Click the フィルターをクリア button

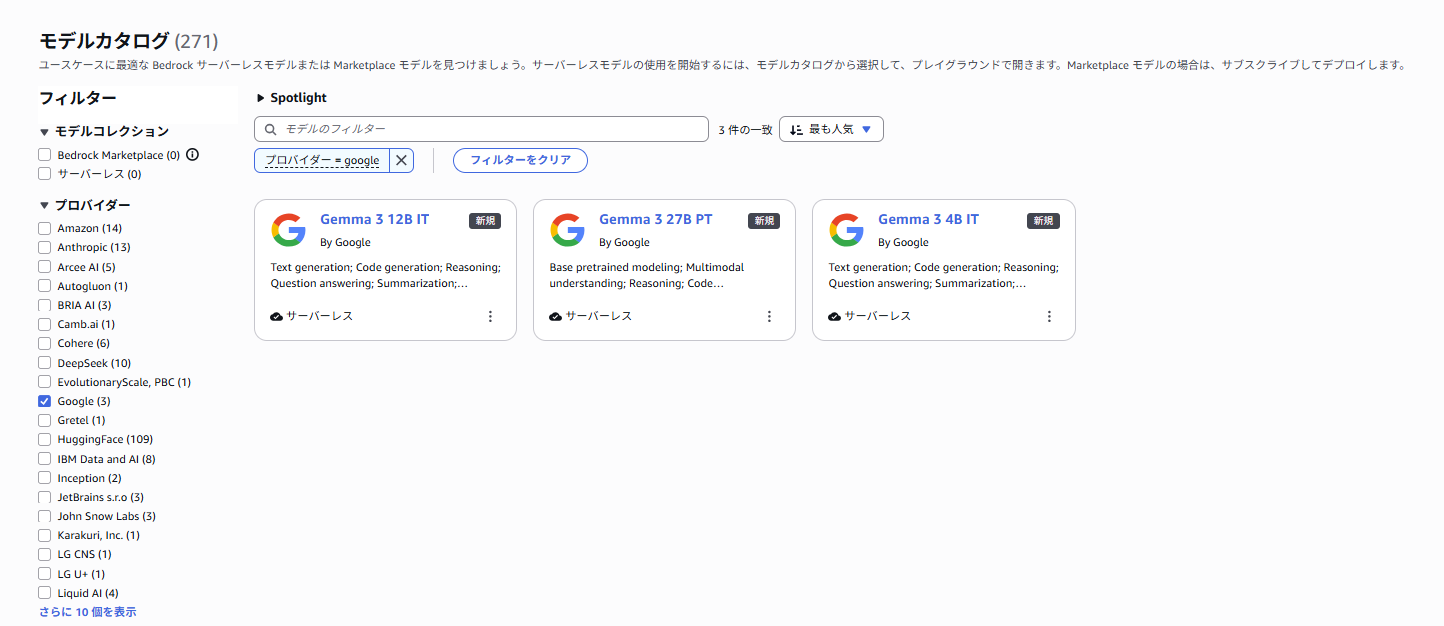pos(520,160)
